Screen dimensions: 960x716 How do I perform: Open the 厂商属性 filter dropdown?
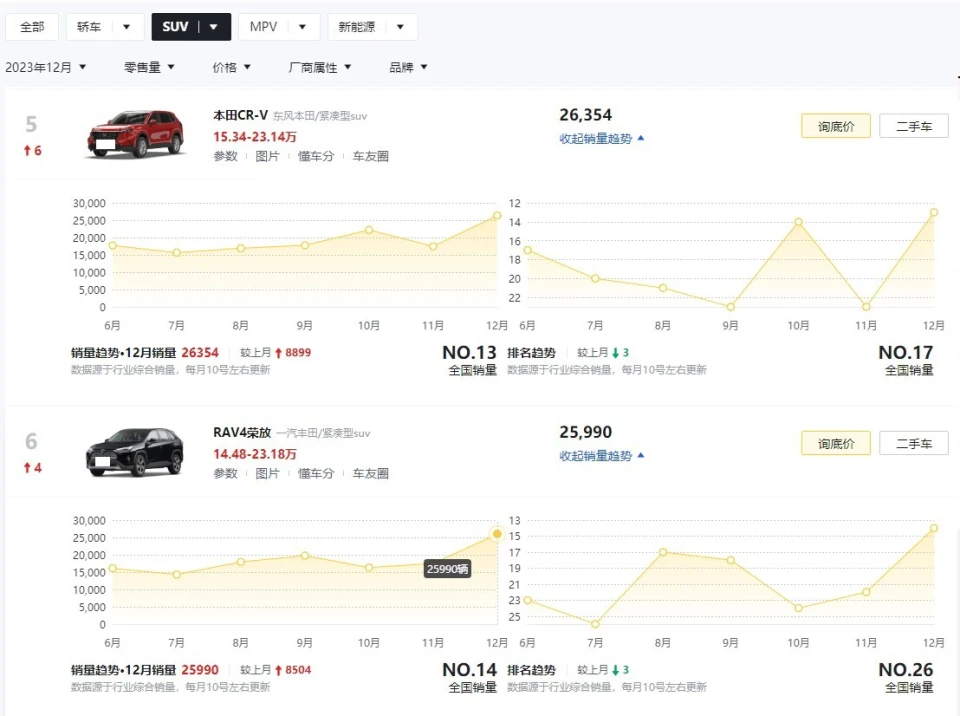(320, 67)
